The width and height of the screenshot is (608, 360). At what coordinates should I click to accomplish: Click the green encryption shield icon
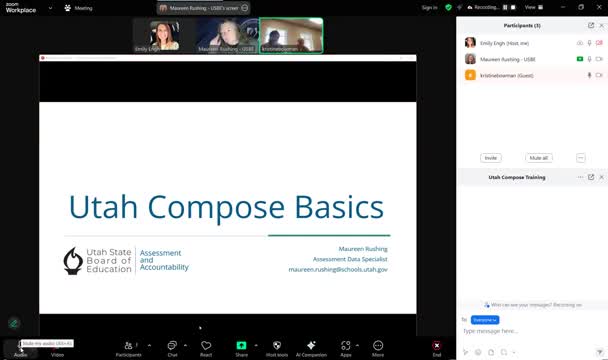449,7
